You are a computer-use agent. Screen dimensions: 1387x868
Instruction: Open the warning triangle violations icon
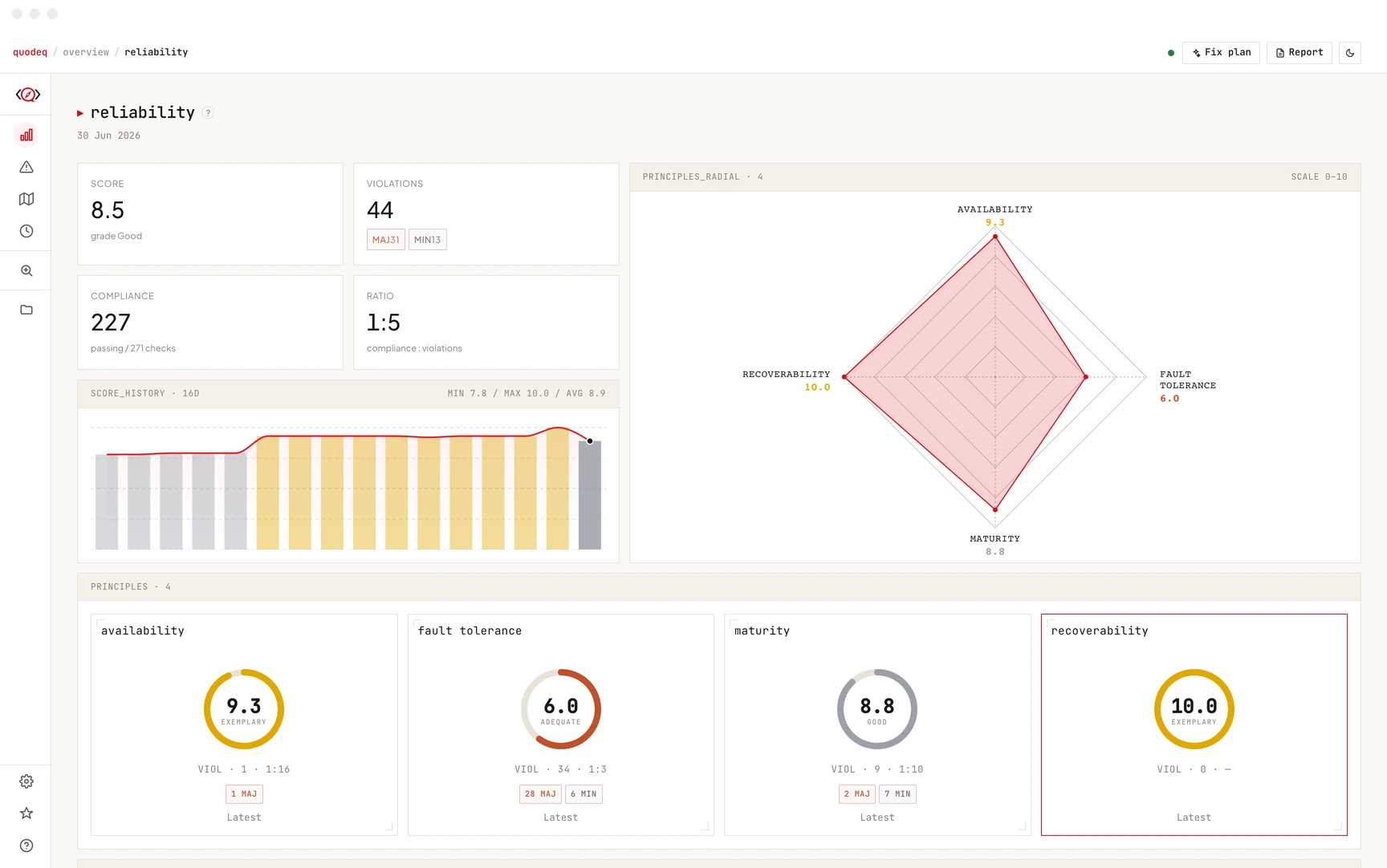[x=26, y=167]
